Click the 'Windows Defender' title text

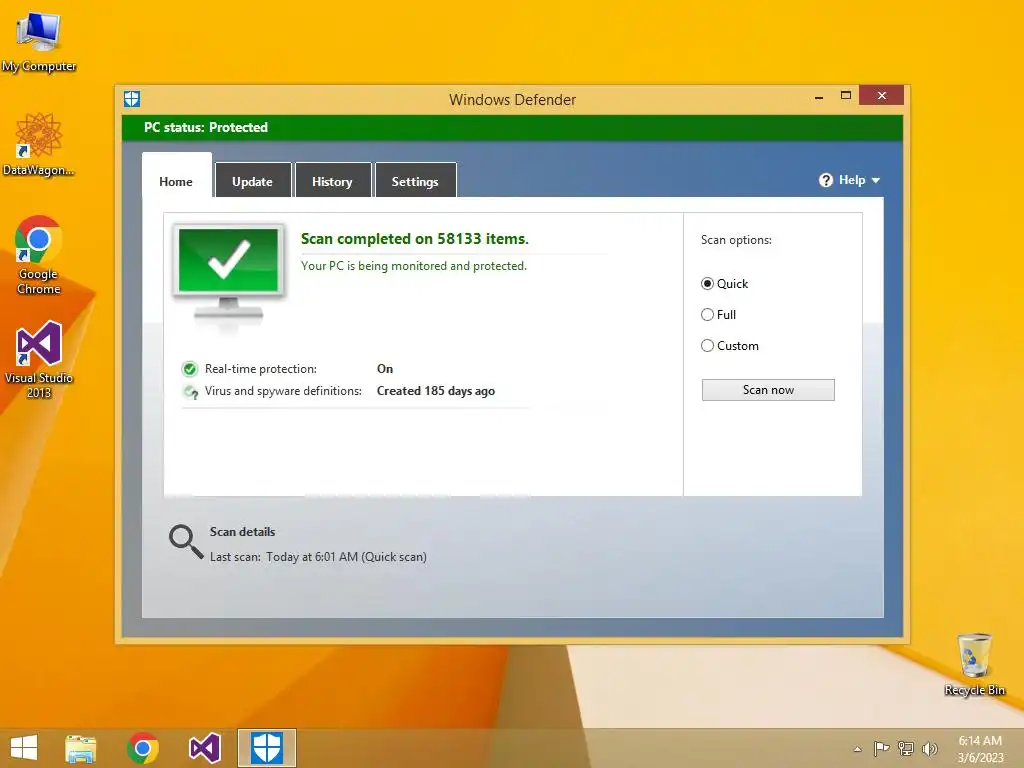tap(513, 100)
